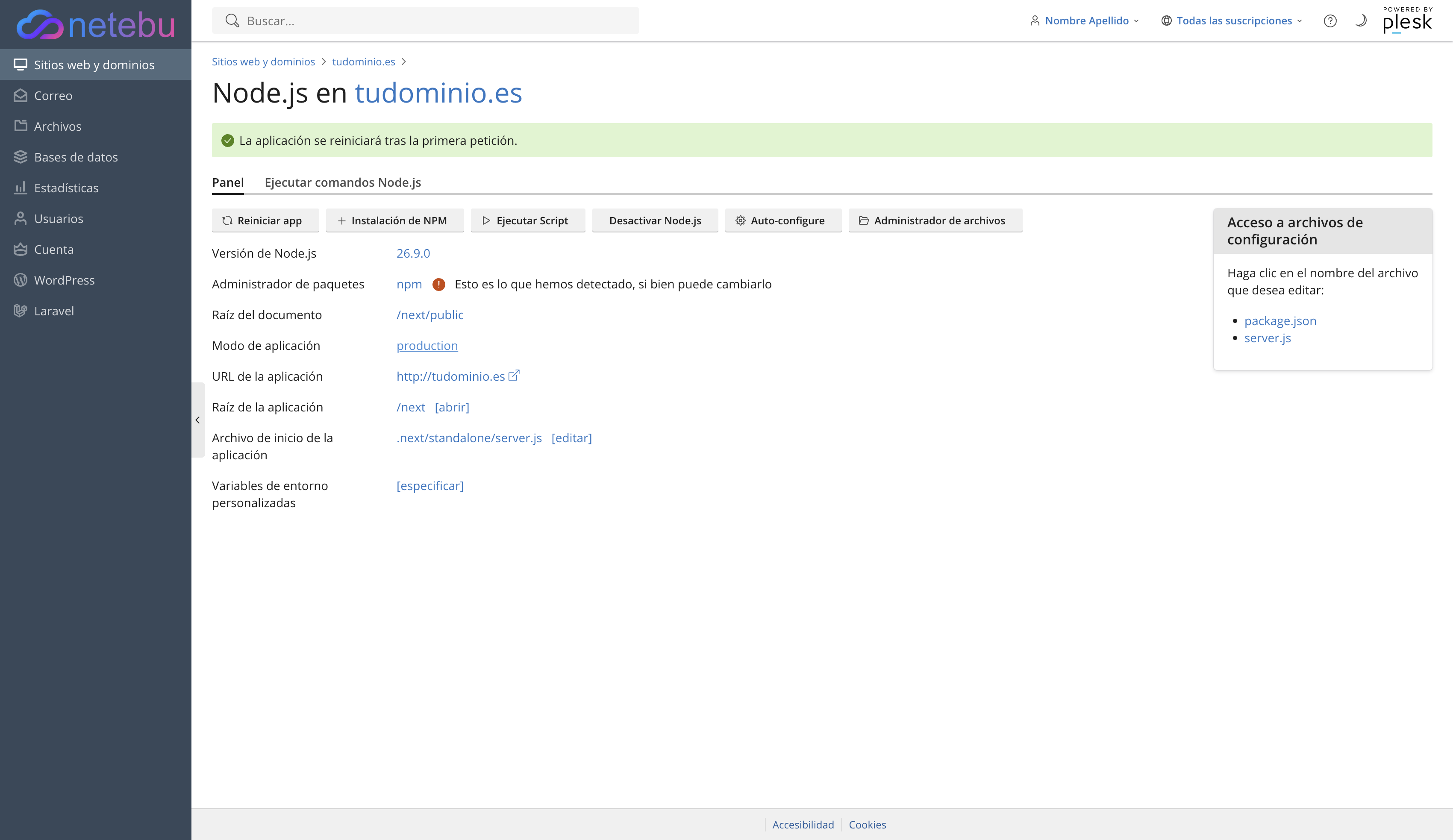Click the netebu logo
This screenshot has height=840, width=1453.
point(96,24)
